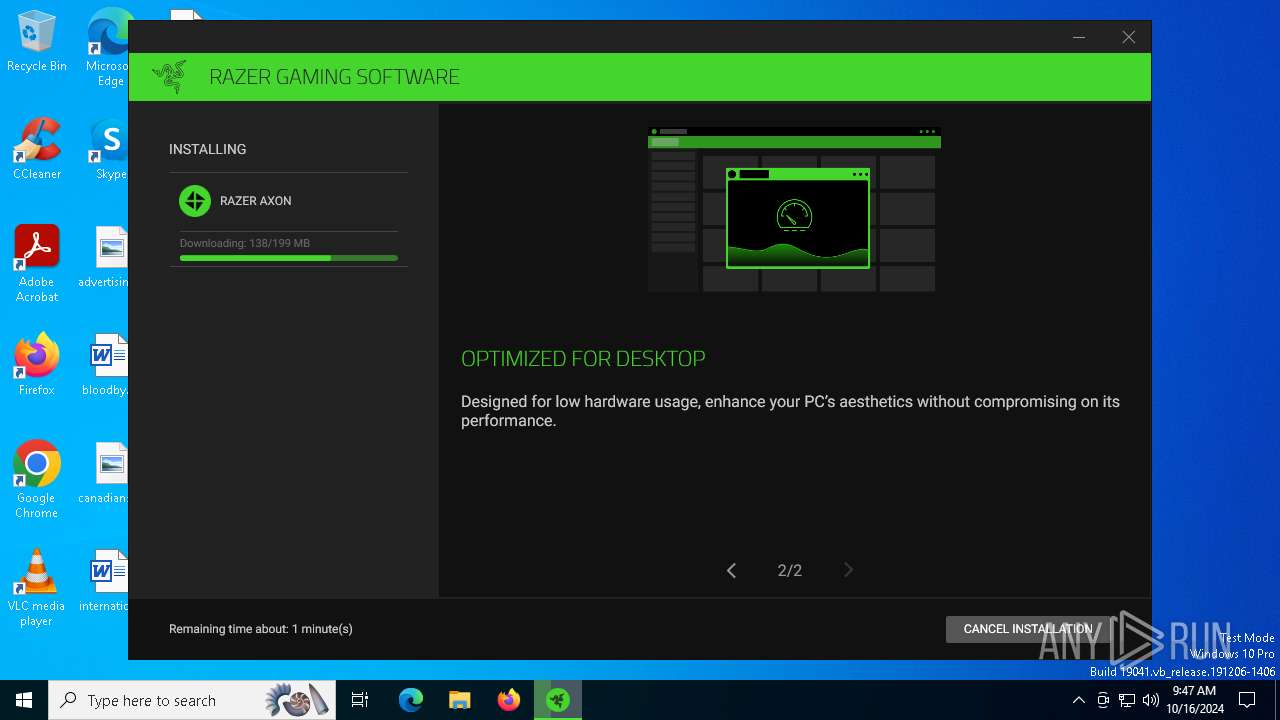
Task: Select the Razer Axon crosshair icon
Action: click(x=195, y=201)
